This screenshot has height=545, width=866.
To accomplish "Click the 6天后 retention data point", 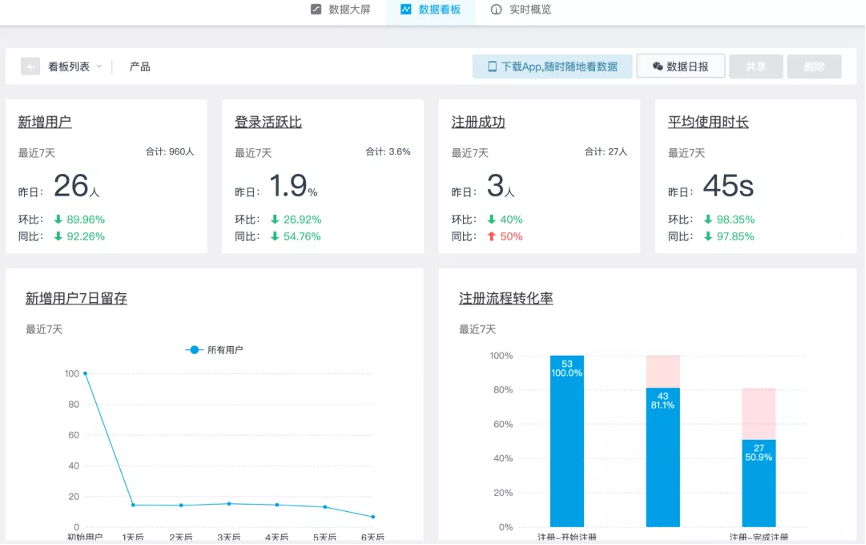I will tap(373, 517).
